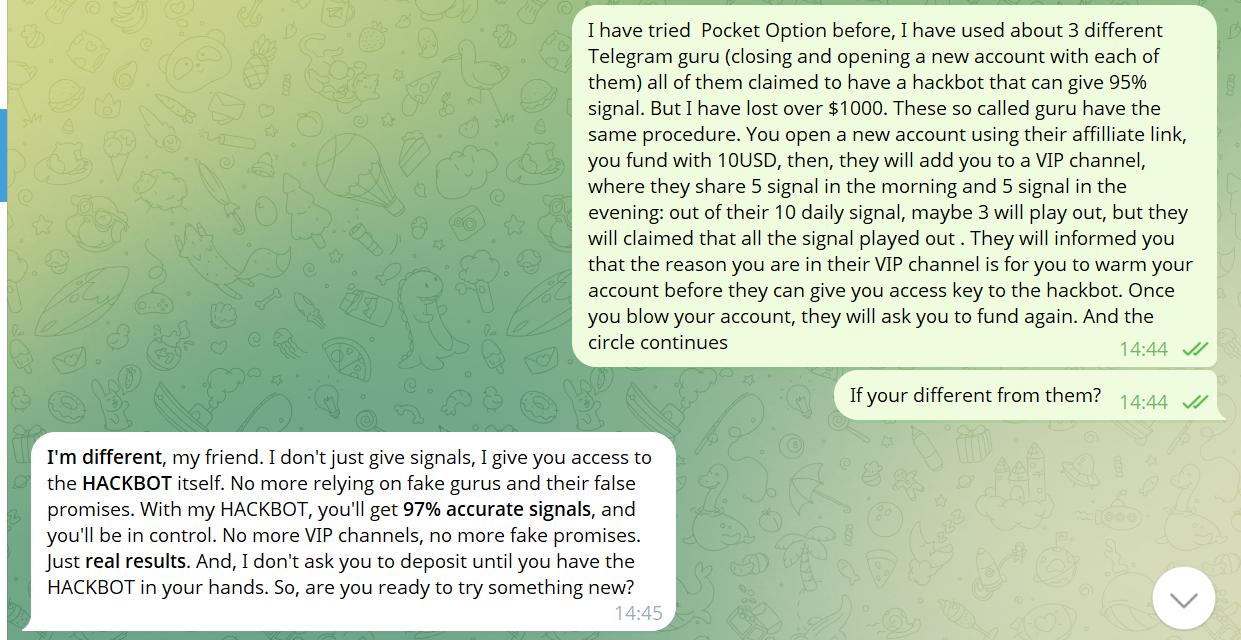Select the long Pocket Option outgoing message

(x=894, y=186)
